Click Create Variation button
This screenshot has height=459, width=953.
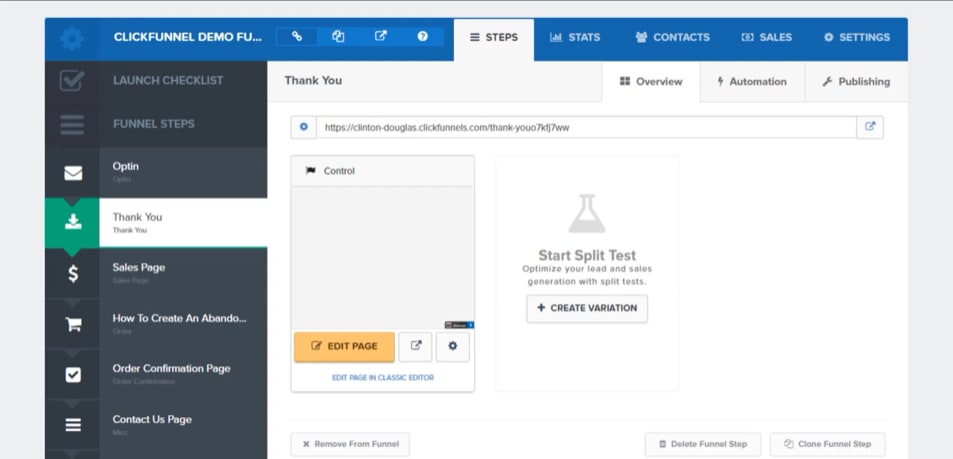(587, 308)
